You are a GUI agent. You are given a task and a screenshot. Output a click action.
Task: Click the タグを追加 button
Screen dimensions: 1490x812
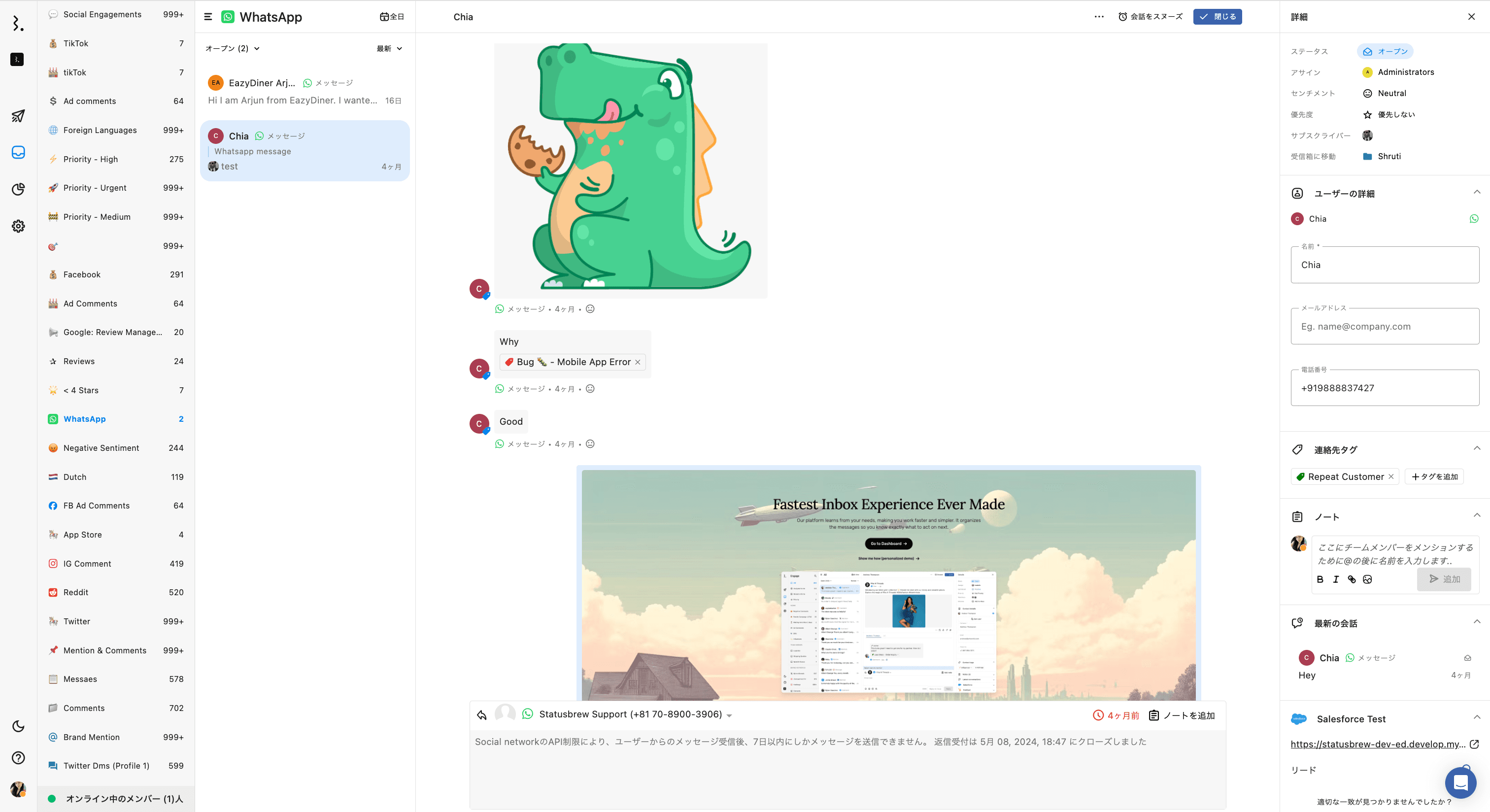(x=1434, y=476)
